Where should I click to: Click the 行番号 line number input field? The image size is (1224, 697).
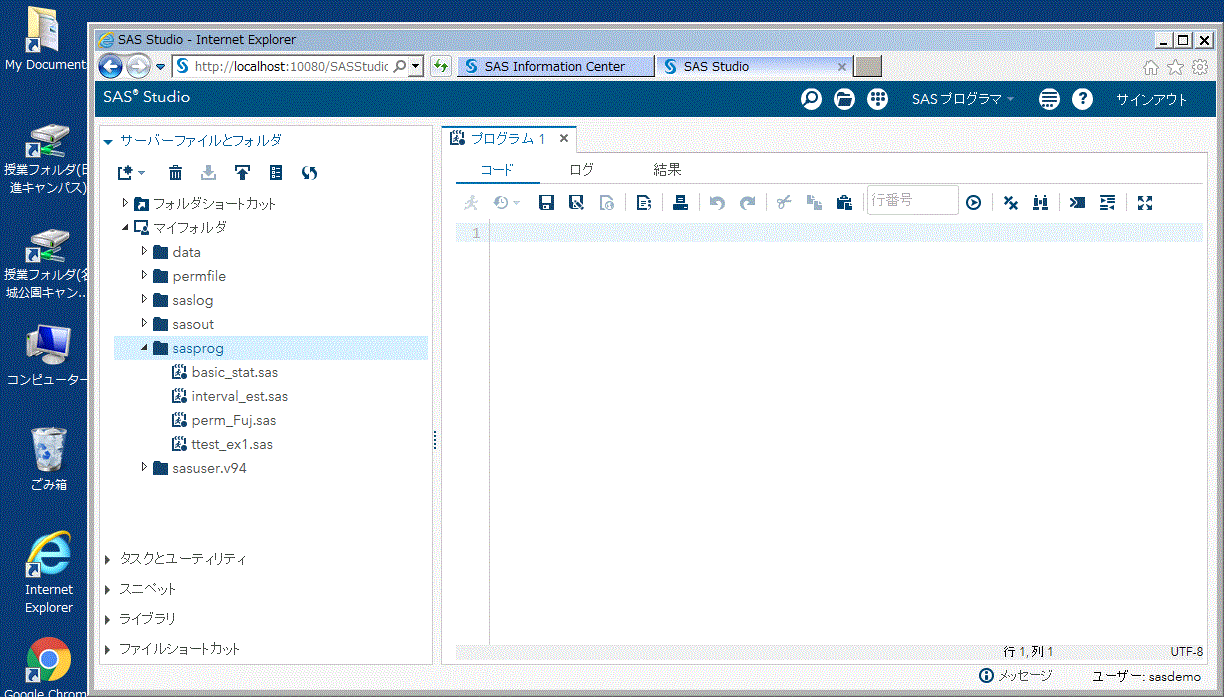[912, 201]
